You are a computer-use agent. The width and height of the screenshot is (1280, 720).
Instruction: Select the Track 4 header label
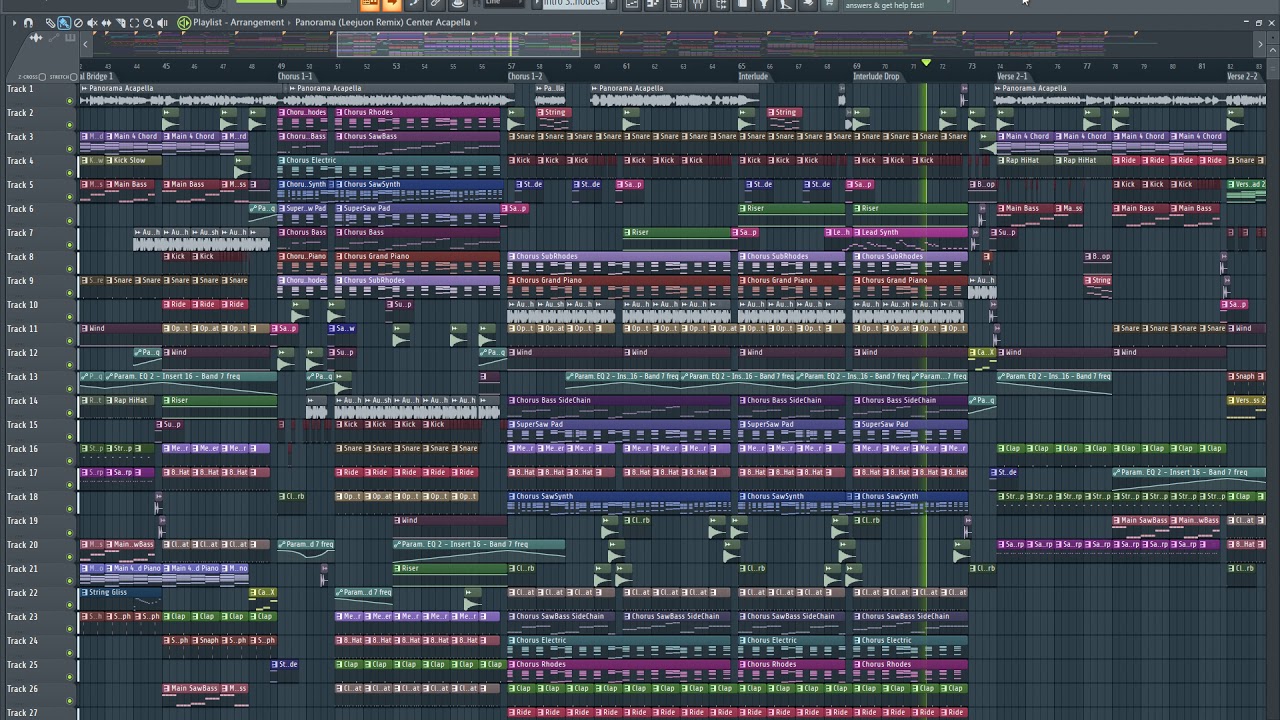tap(21, 161)
